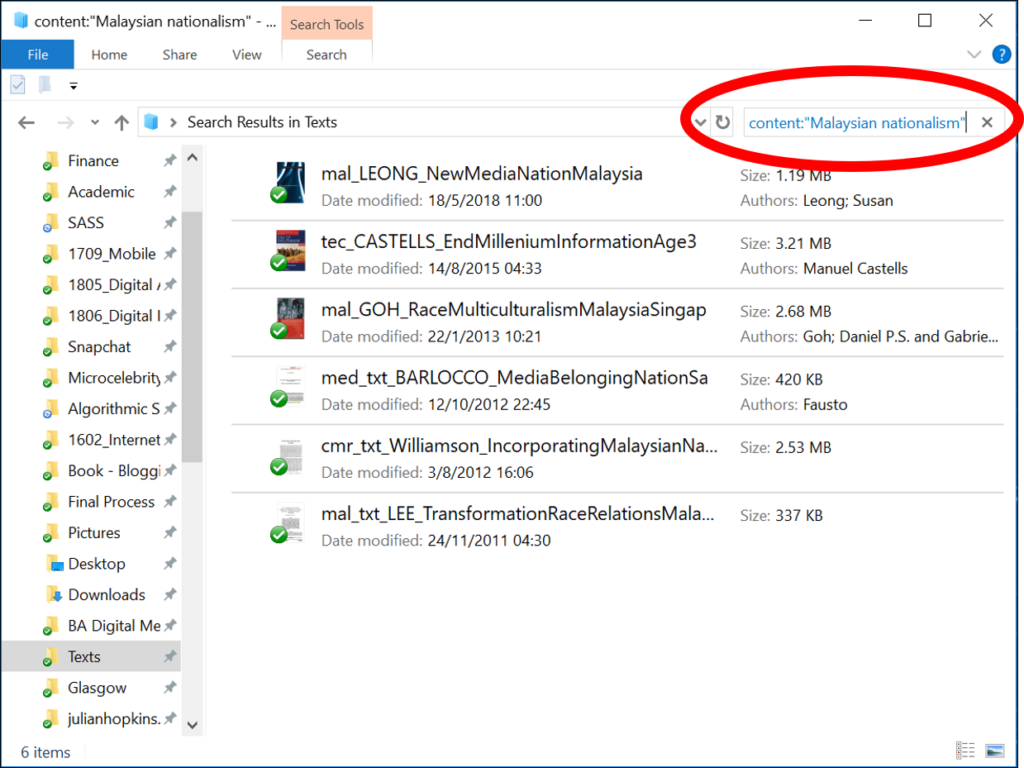
Task: Click the search box with Malaysian nationalism query
Action: [x=857, y=123]
